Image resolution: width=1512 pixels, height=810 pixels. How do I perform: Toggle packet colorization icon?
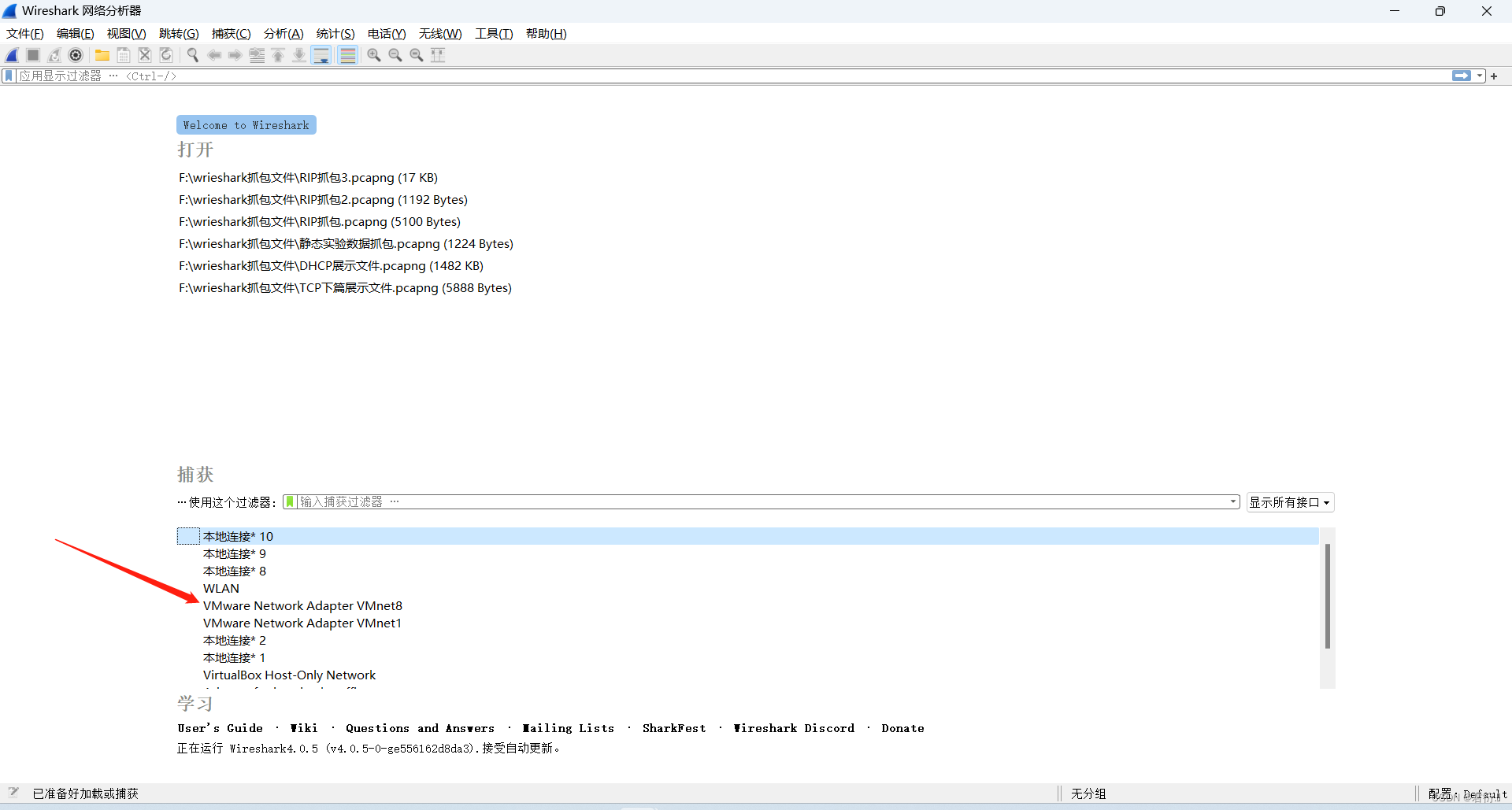(x=348, y=55)
